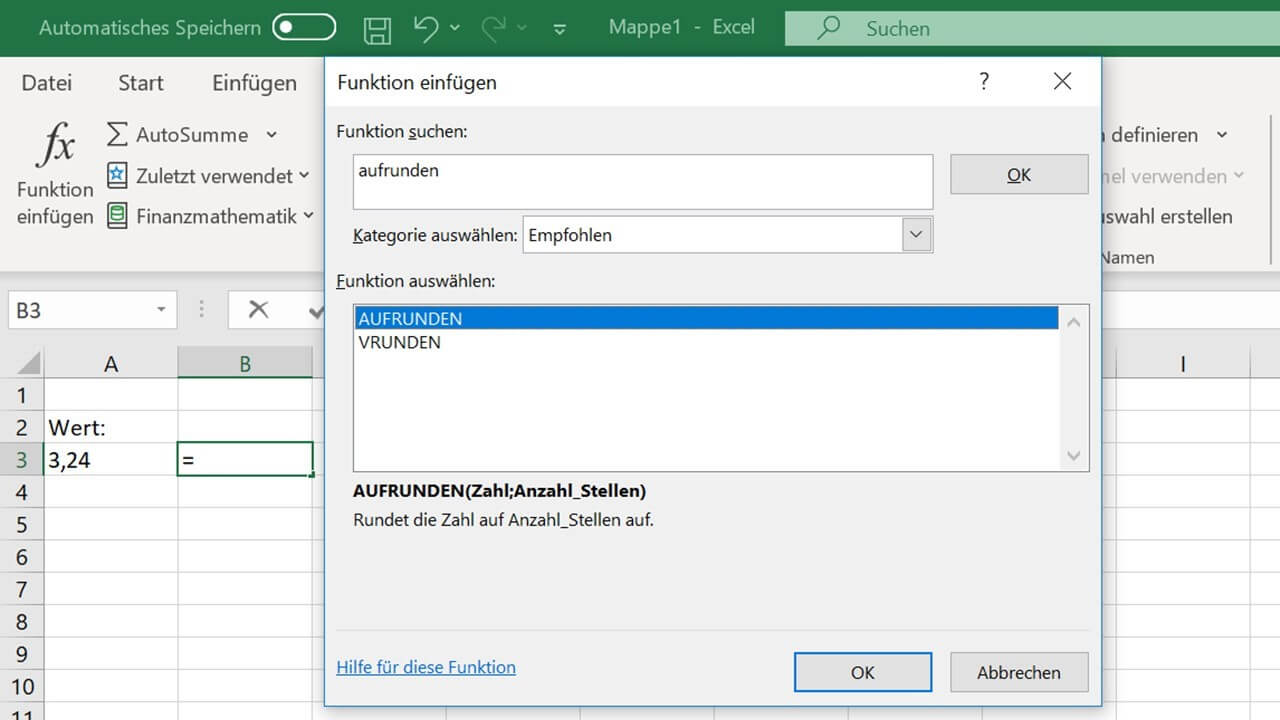The height and width of the screenshot is (720, 1280).
Task: Open the Undo history dropdown arrow
Action: tap(455, 28)
